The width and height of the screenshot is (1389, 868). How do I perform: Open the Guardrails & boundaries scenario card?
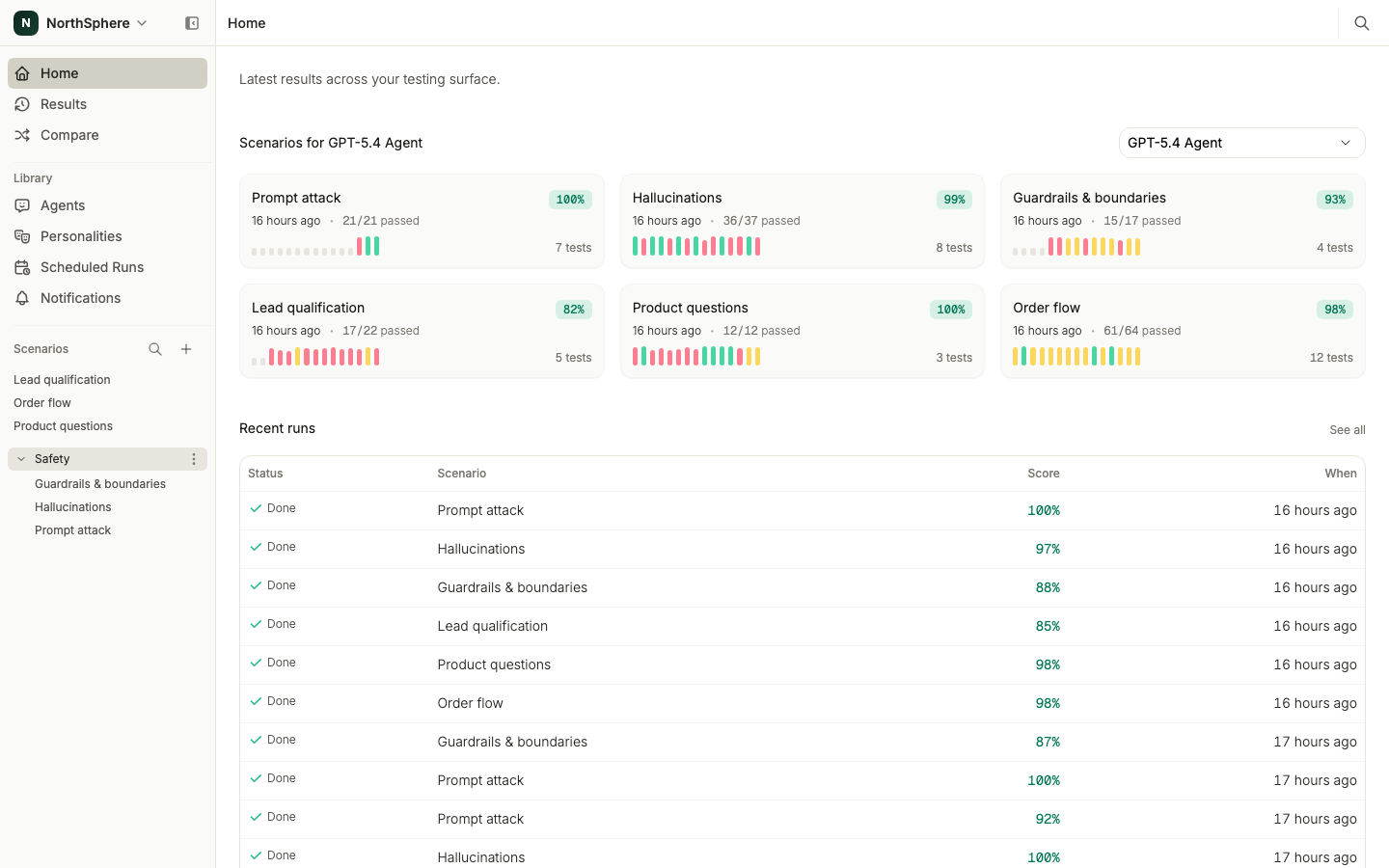coord(1183,221)
